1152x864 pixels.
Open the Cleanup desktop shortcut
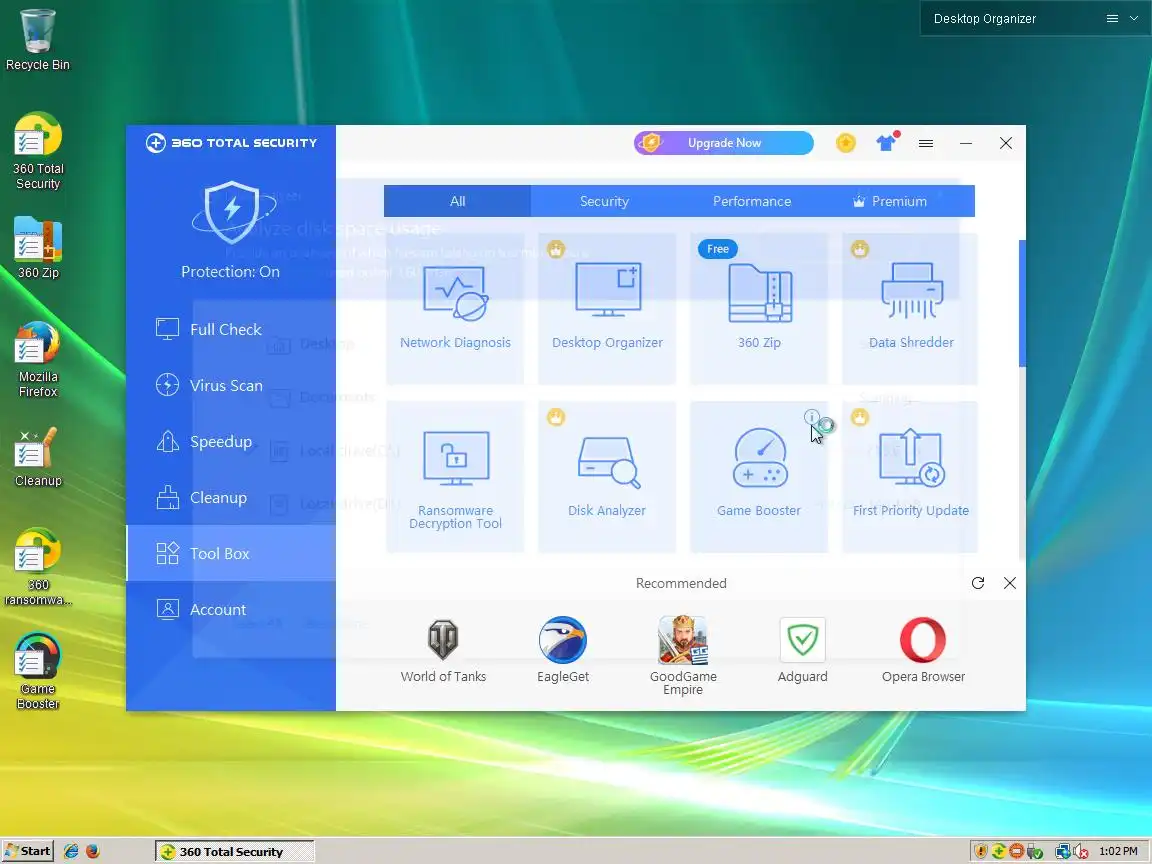(38, 456)
